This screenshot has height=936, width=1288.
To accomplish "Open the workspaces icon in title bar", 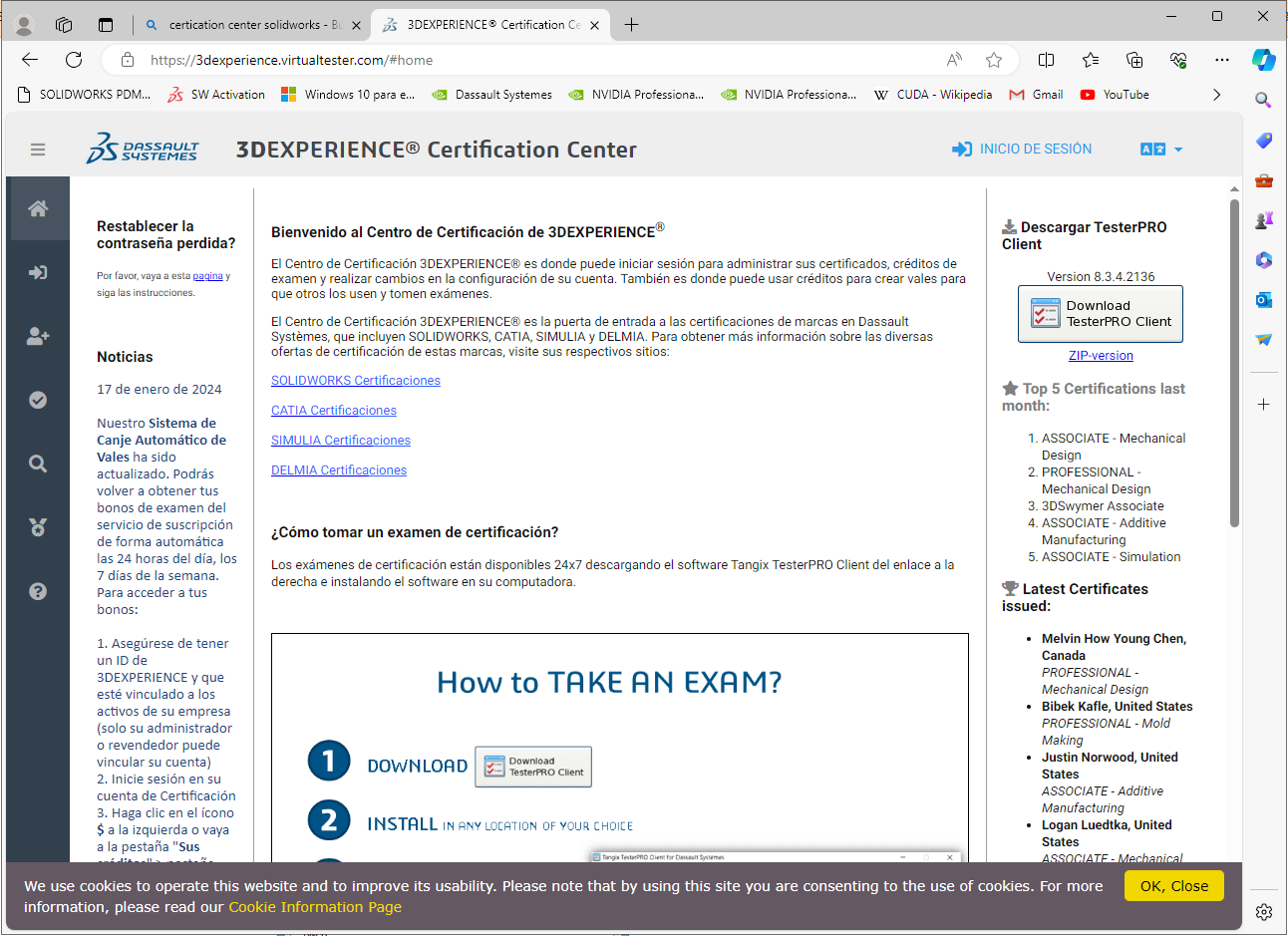I will [64, 25].
